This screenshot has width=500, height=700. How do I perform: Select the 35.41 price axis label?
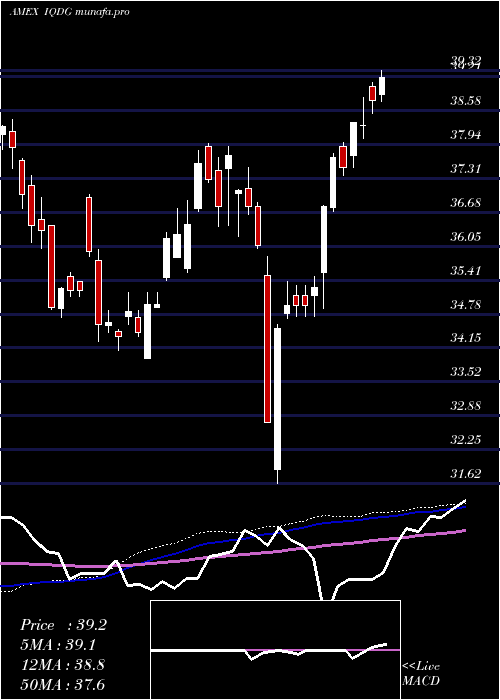[x=466, y=271]
